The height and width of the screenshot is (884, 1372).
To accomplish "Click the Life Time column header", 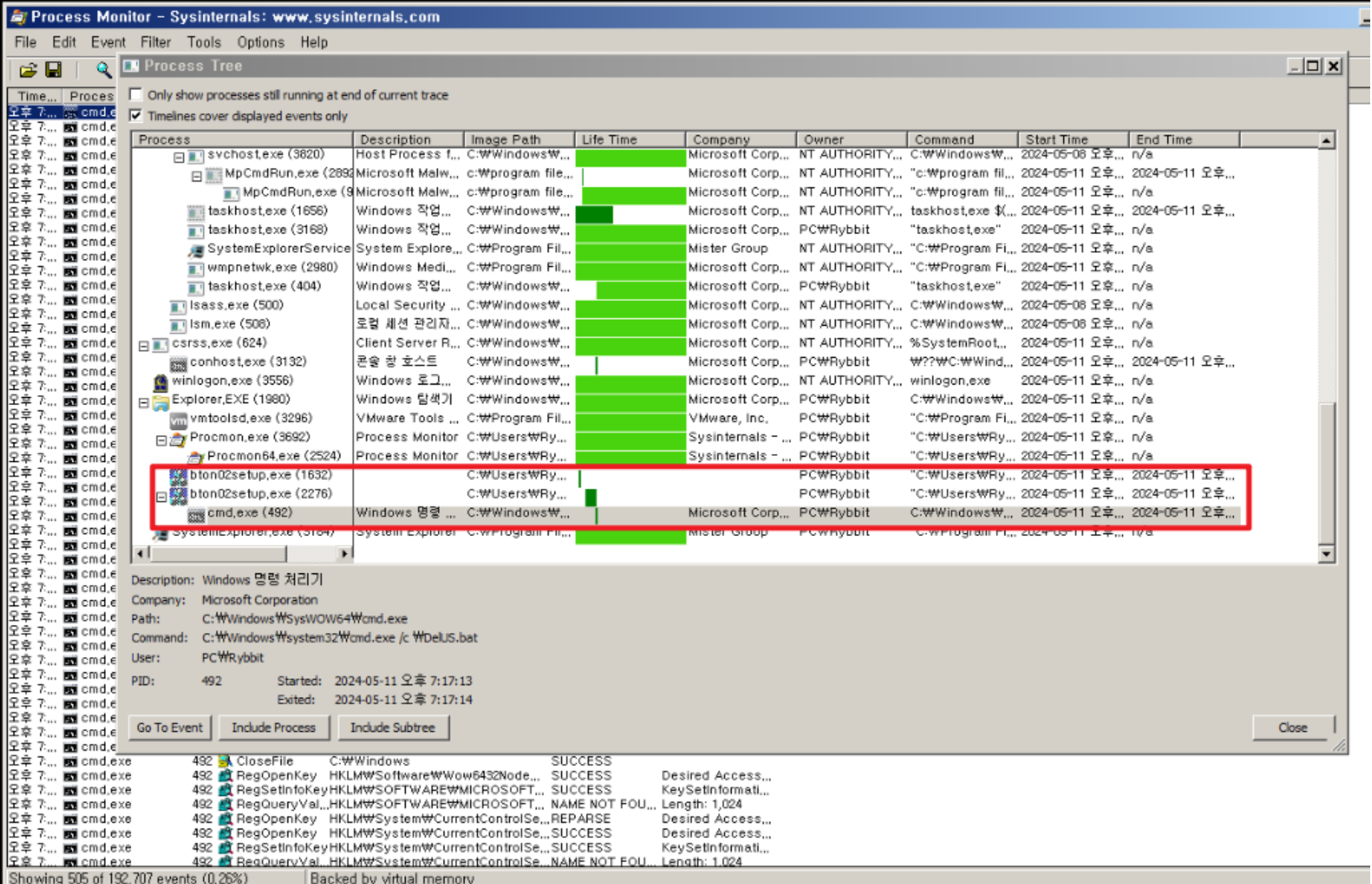I will point(629,139).
